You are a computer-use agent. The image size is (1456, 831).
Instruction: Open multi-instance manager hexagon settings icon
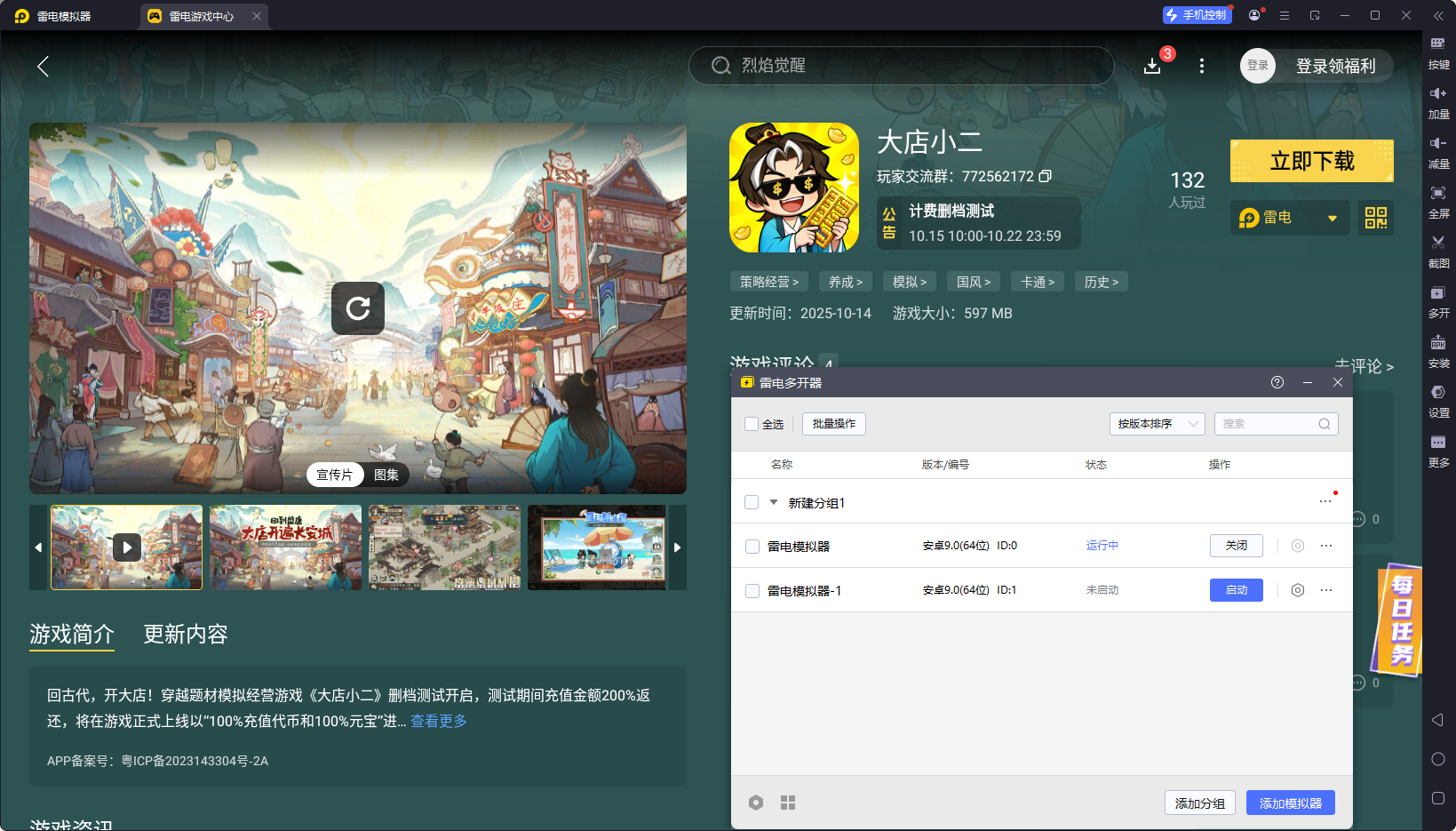(x=756, y=803)
